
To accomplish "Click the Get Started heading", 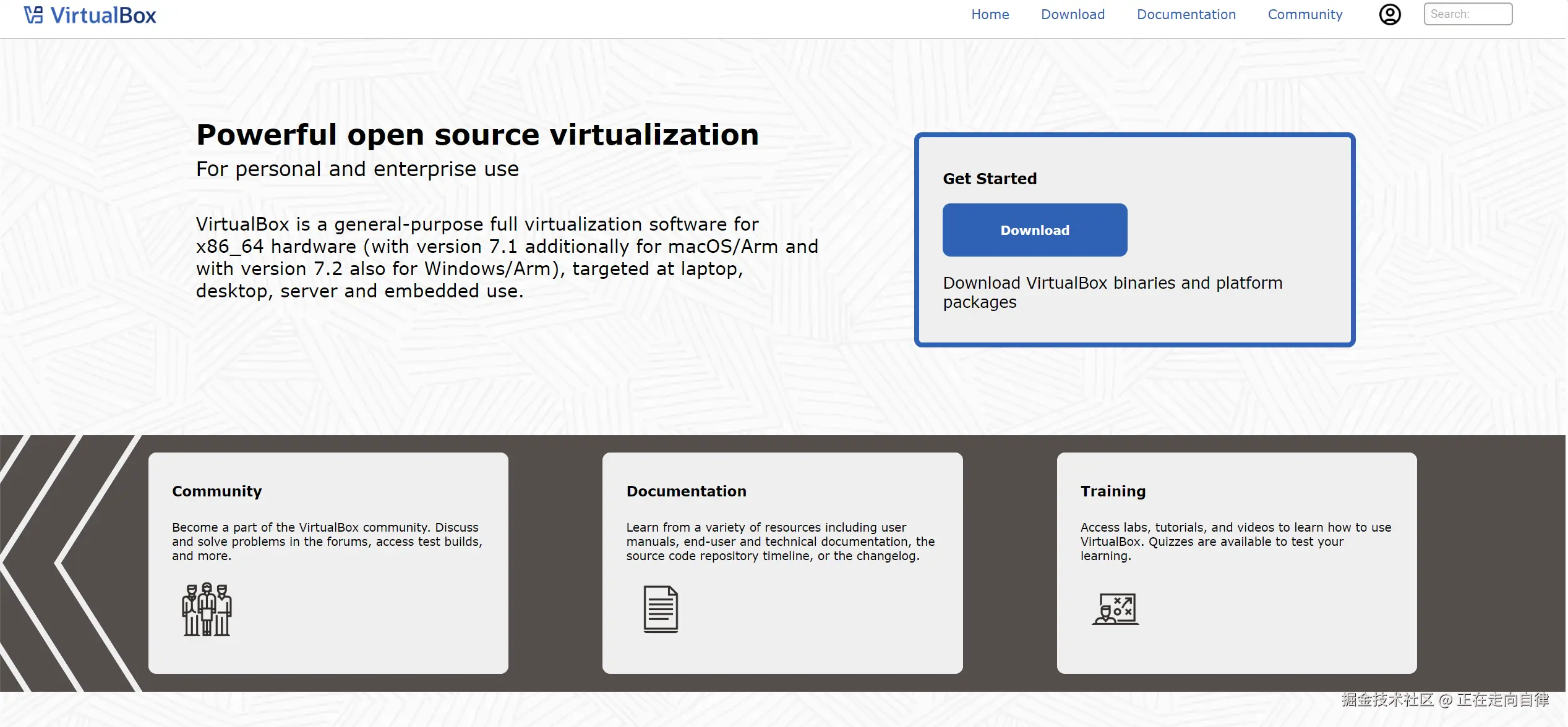I will pos(989,179).
